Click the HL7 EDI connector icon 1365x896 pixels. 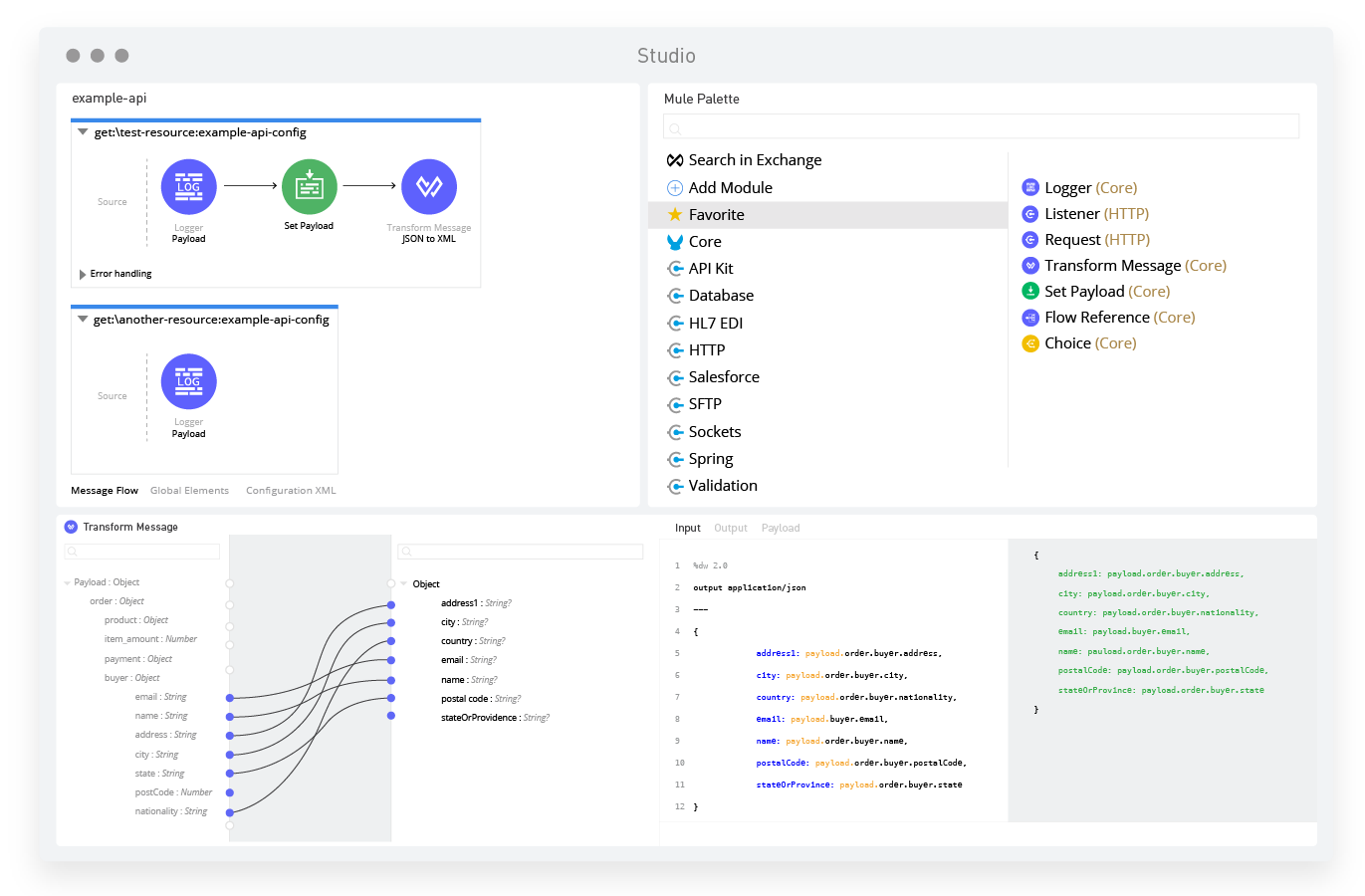[675, 324]
